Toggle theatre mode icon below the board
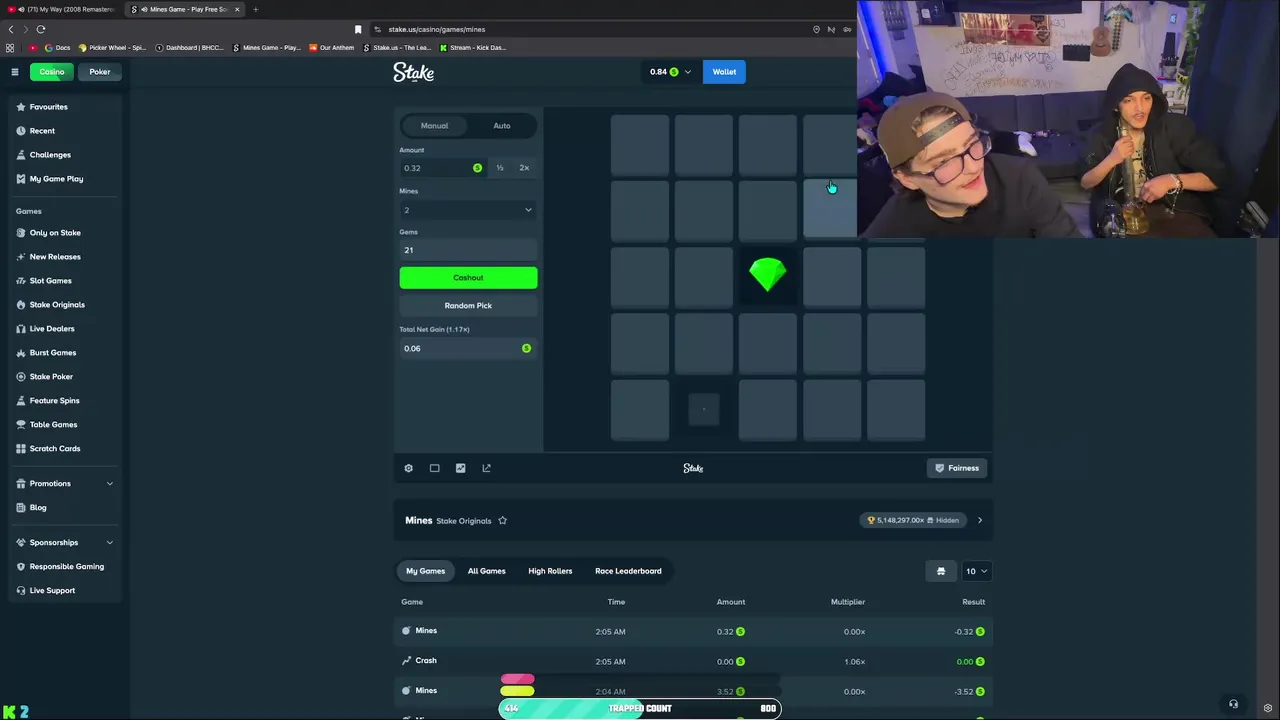The image size is (1280, 720). point(434,468)
